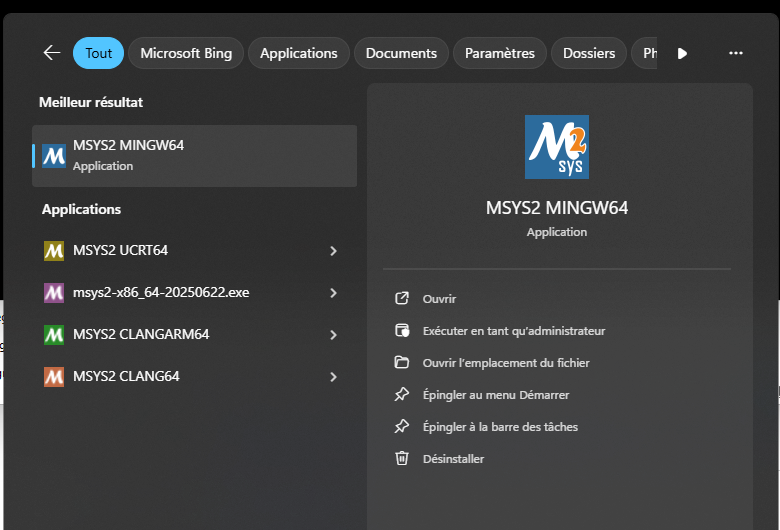Click the pin icon beside barre des tâches
This screenshot has height=530, width=780.
coord(401,426)
